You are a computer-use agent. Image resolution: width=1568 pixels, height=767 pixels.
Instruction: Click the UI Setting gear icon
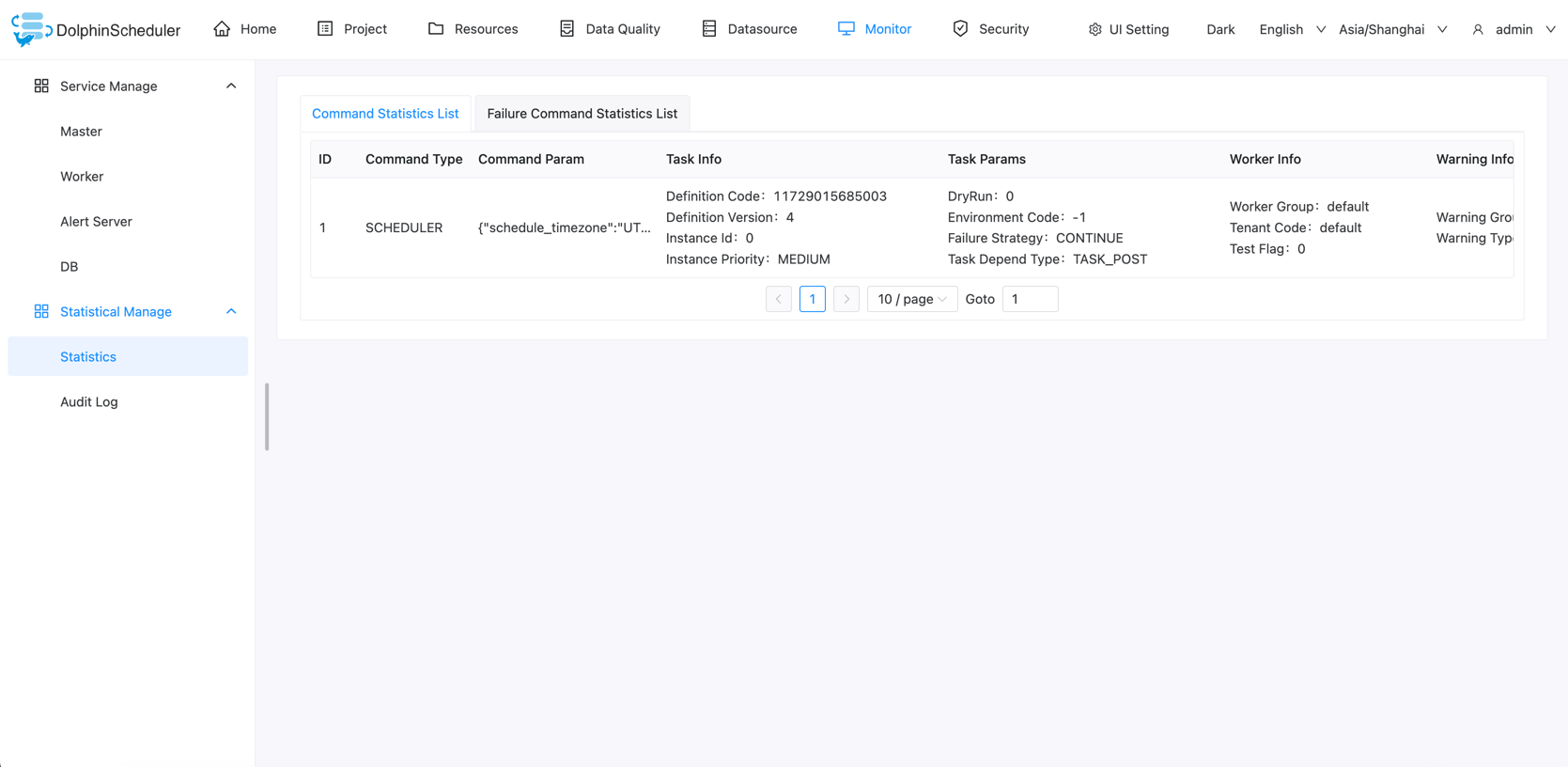[x=1094, y=30]
